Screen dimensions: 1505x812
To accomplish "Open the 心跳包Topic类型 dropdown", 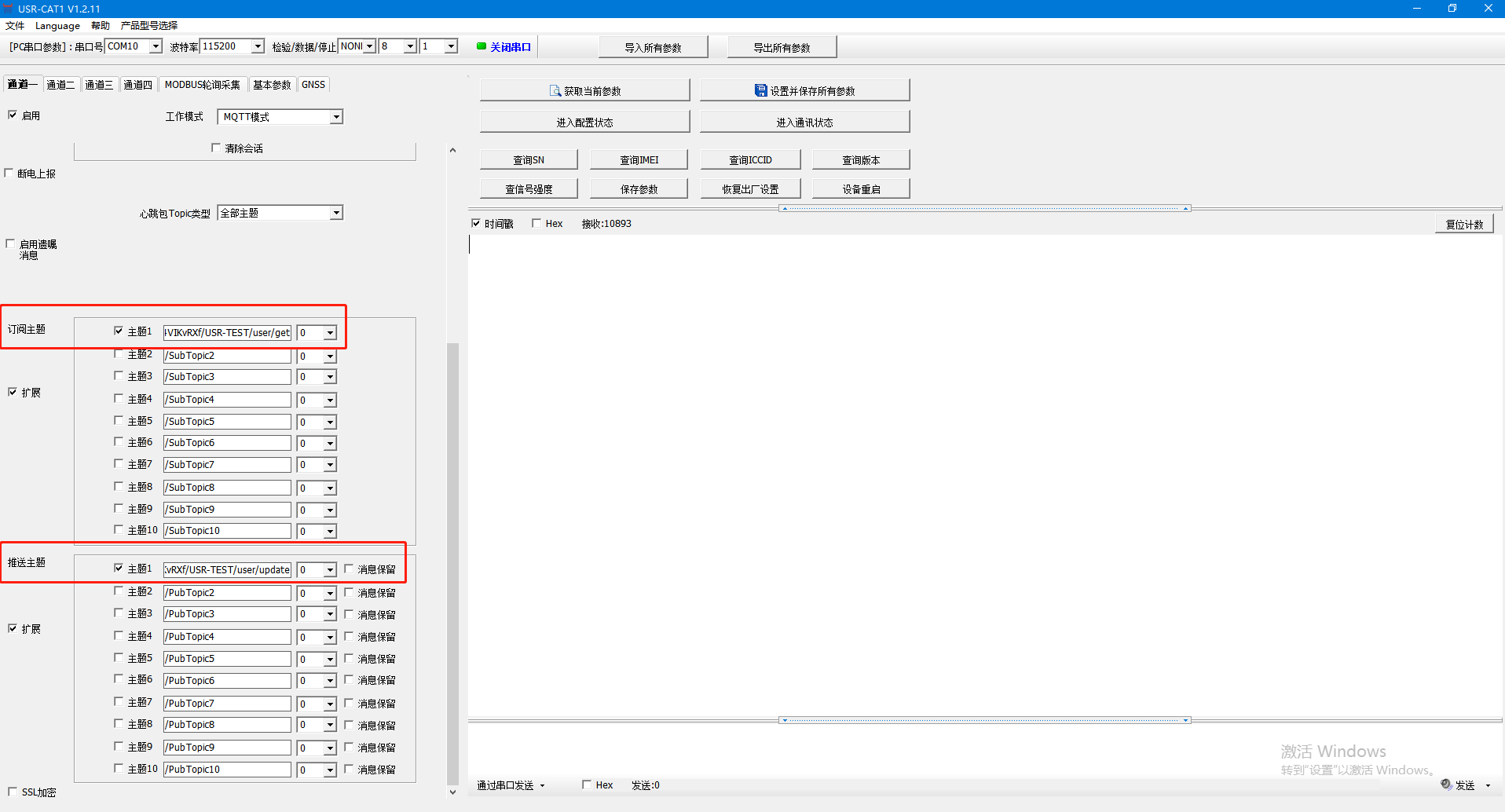I will pyautogui.click(x=336, y=213).
